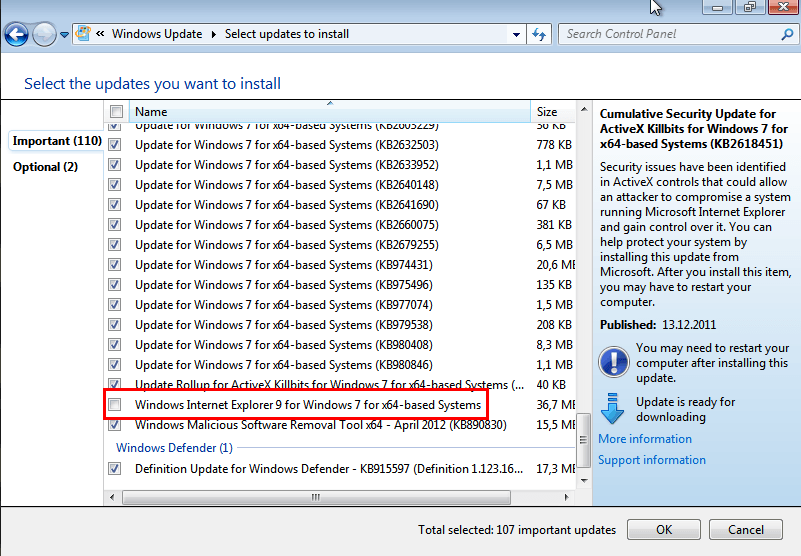Viewport: 801px width, 556px height.
Task: Uncheck the Malicious Software Removal Tool checkbox
Action: pos(115,425)
